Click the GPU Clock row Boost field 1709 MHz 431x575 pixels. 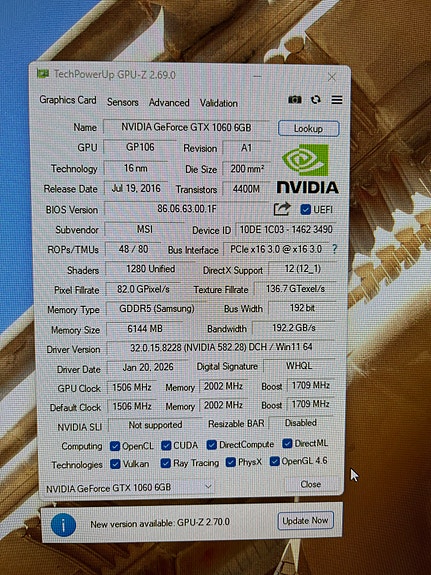point(310,385)
